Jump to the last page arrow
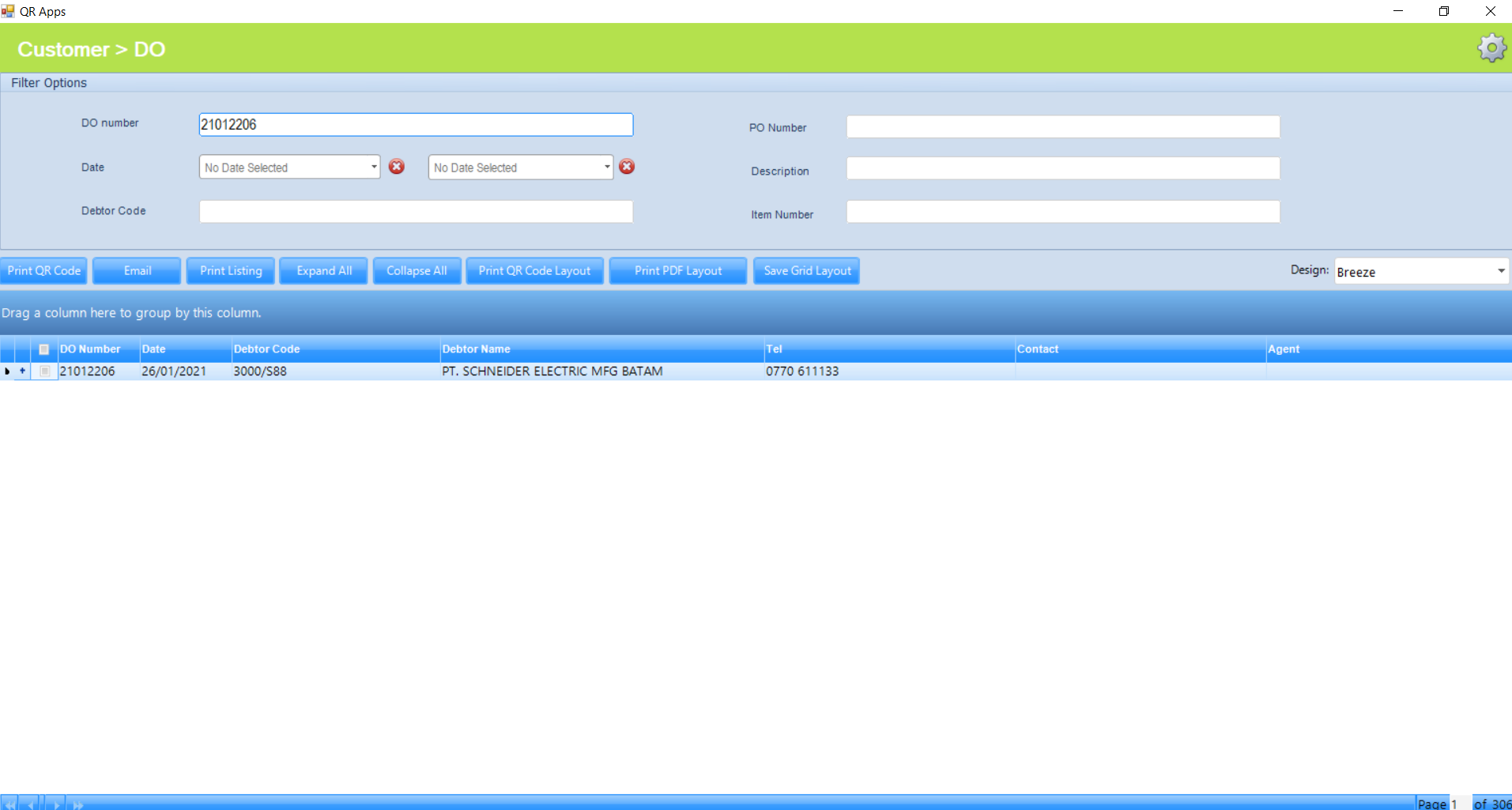 click(x=77, y=804)
